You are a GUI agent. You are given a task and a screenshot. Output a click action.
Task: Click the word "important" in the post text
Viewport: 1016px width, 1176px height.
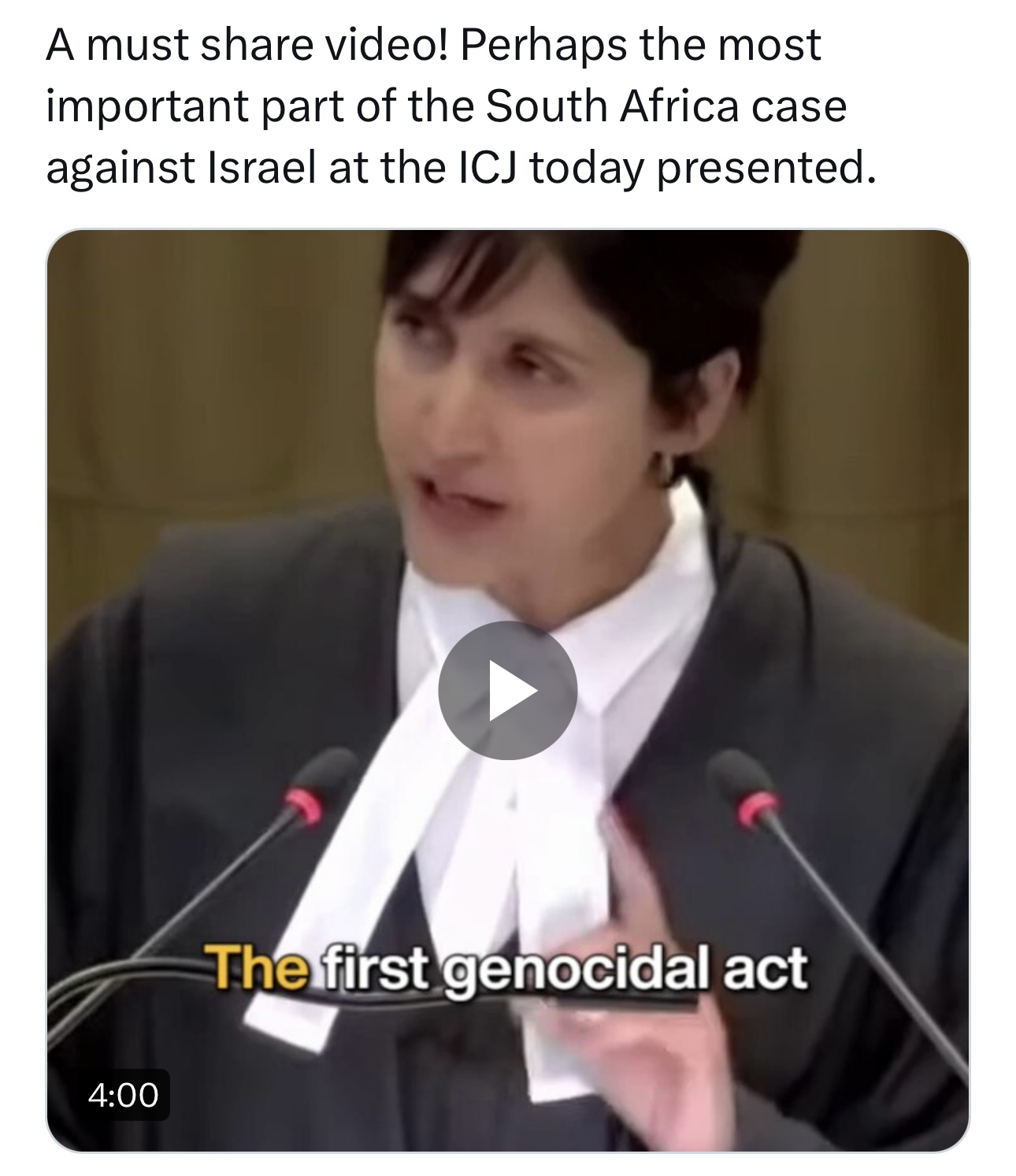tap(147, 107)
